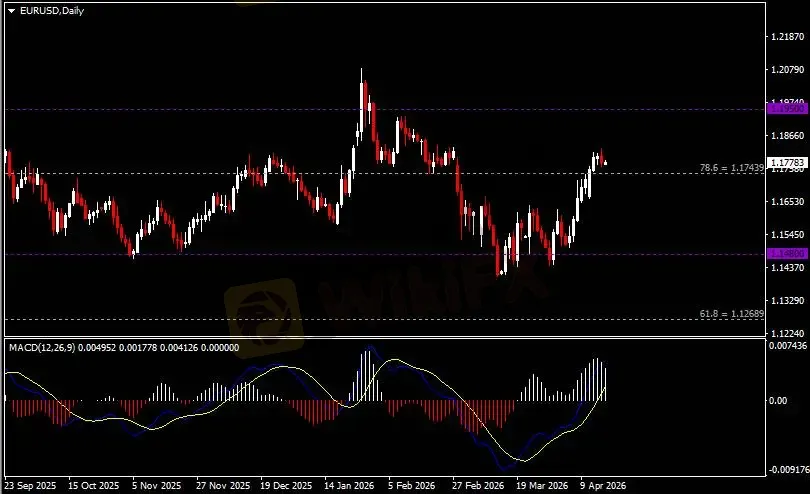This screenshot has width=810, height=494.
Task: Click the MACD value 0.001778
Action: pyautogui.click(x=138, y=348)
